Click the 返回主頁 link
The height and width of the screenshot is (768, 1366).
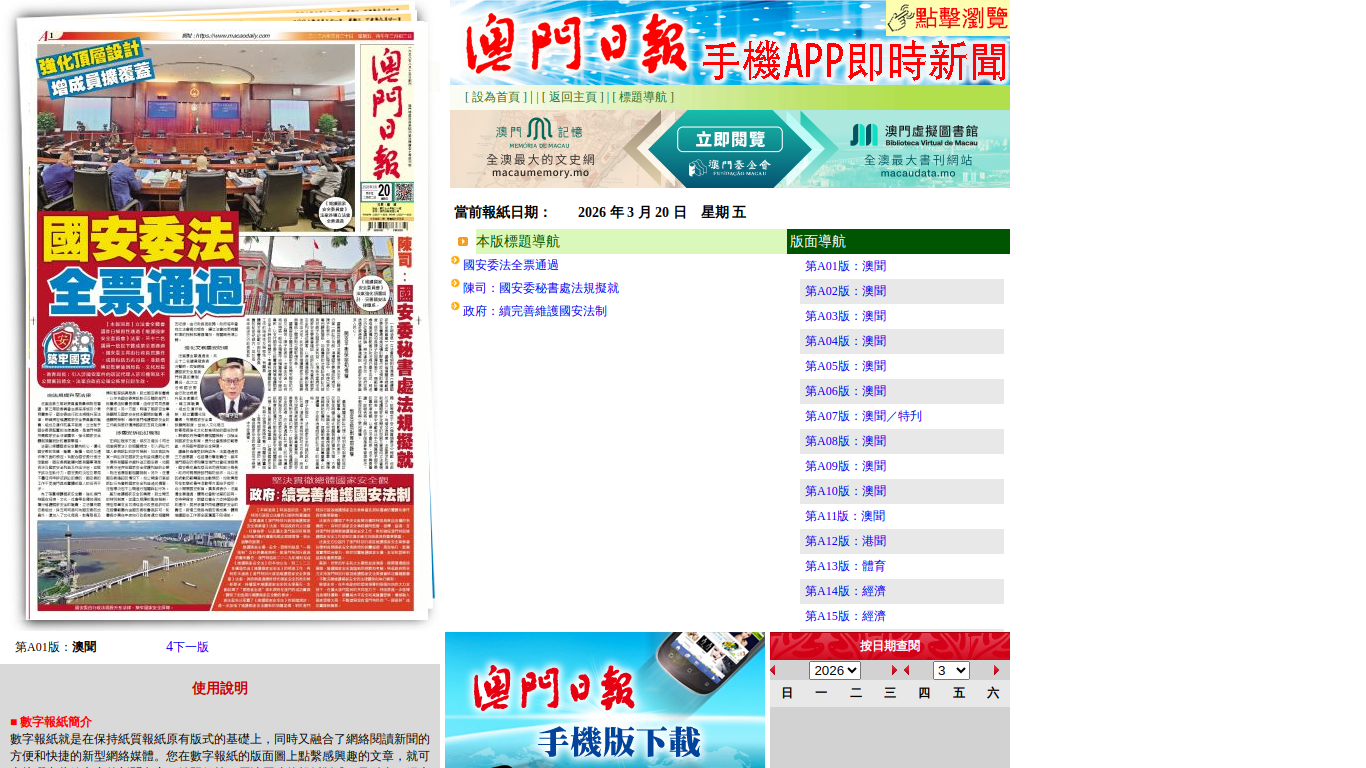tap(574, 97)
